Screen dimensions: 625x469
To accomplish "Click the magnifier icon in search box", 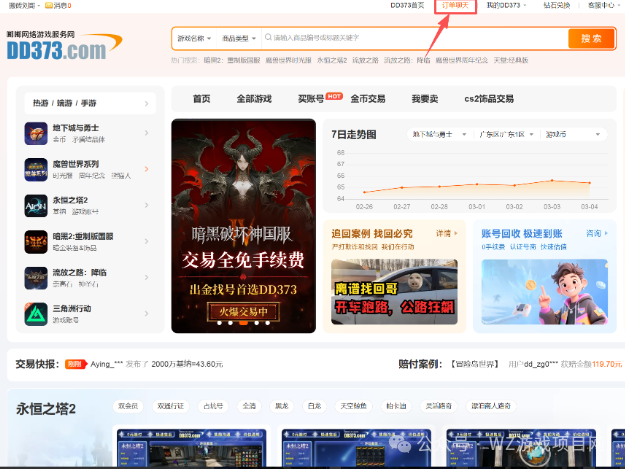I will click(268, 37).
